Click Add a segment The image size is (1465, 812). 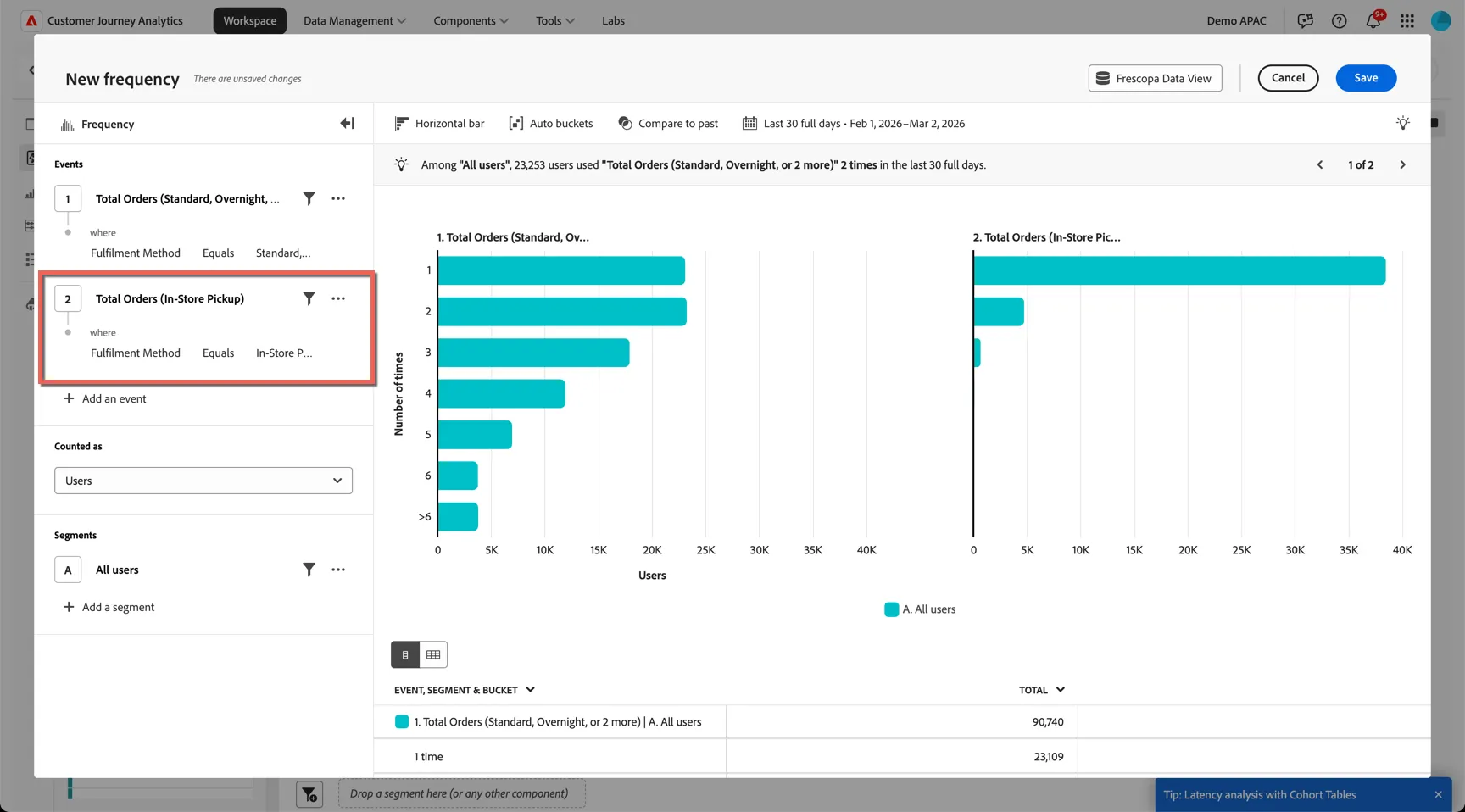[109, 607]
